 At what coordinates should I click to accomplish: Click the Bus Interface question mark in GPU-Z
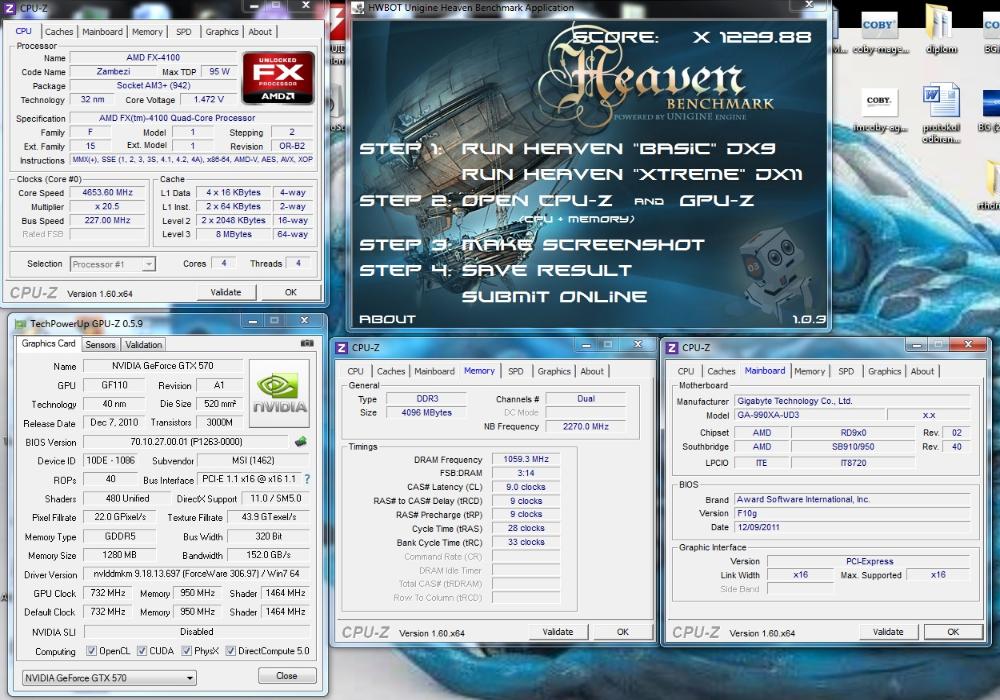point(307,479)
